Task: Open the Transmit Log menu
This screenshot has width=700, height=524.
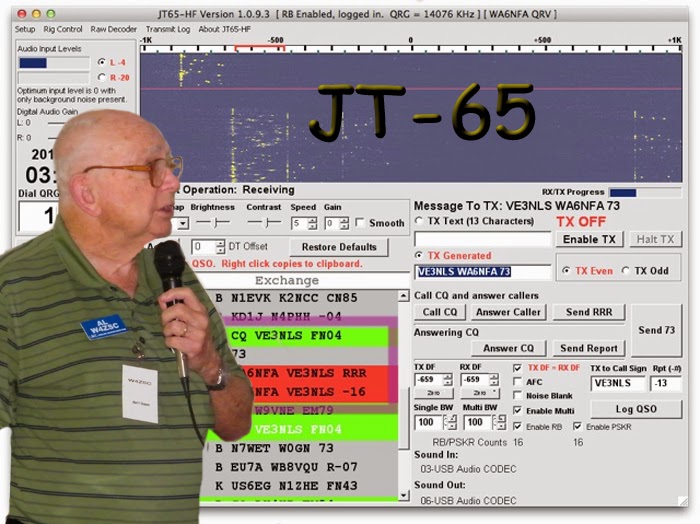Action: pos(168,29)
